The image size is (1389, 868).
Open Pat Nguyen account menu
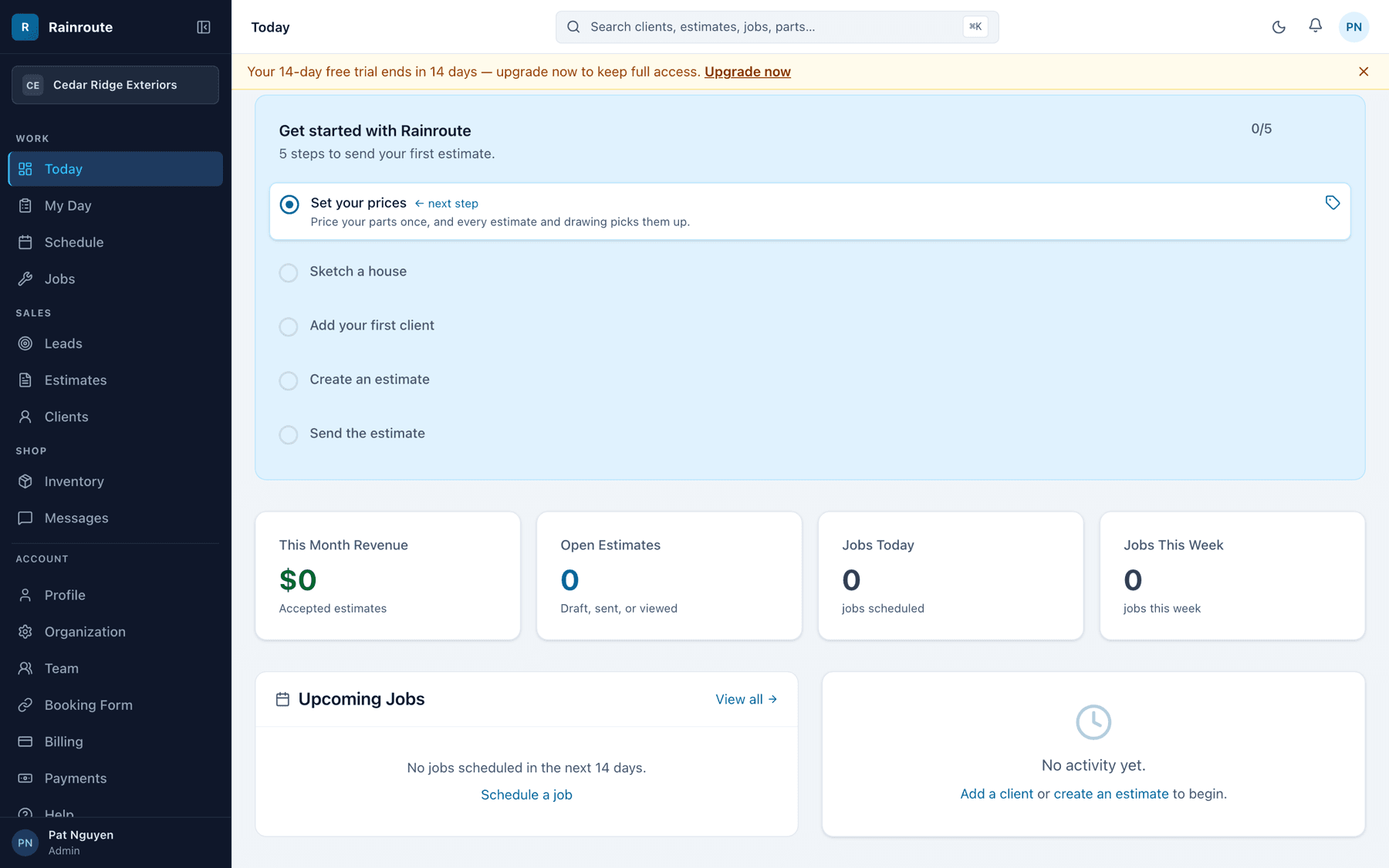(x=116, y=843)
